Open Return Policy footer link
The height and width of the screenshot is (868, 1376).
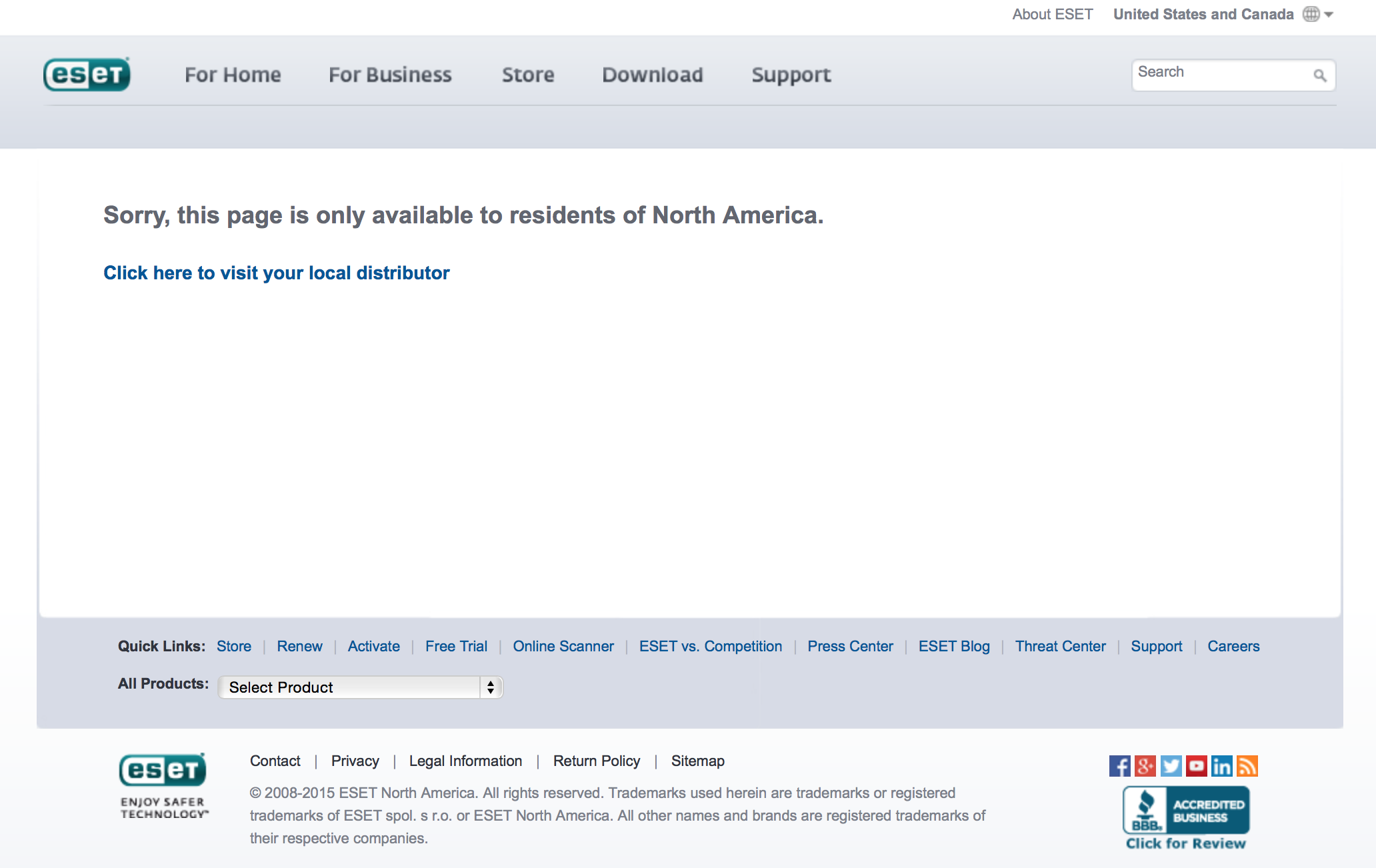click(596, 761)
